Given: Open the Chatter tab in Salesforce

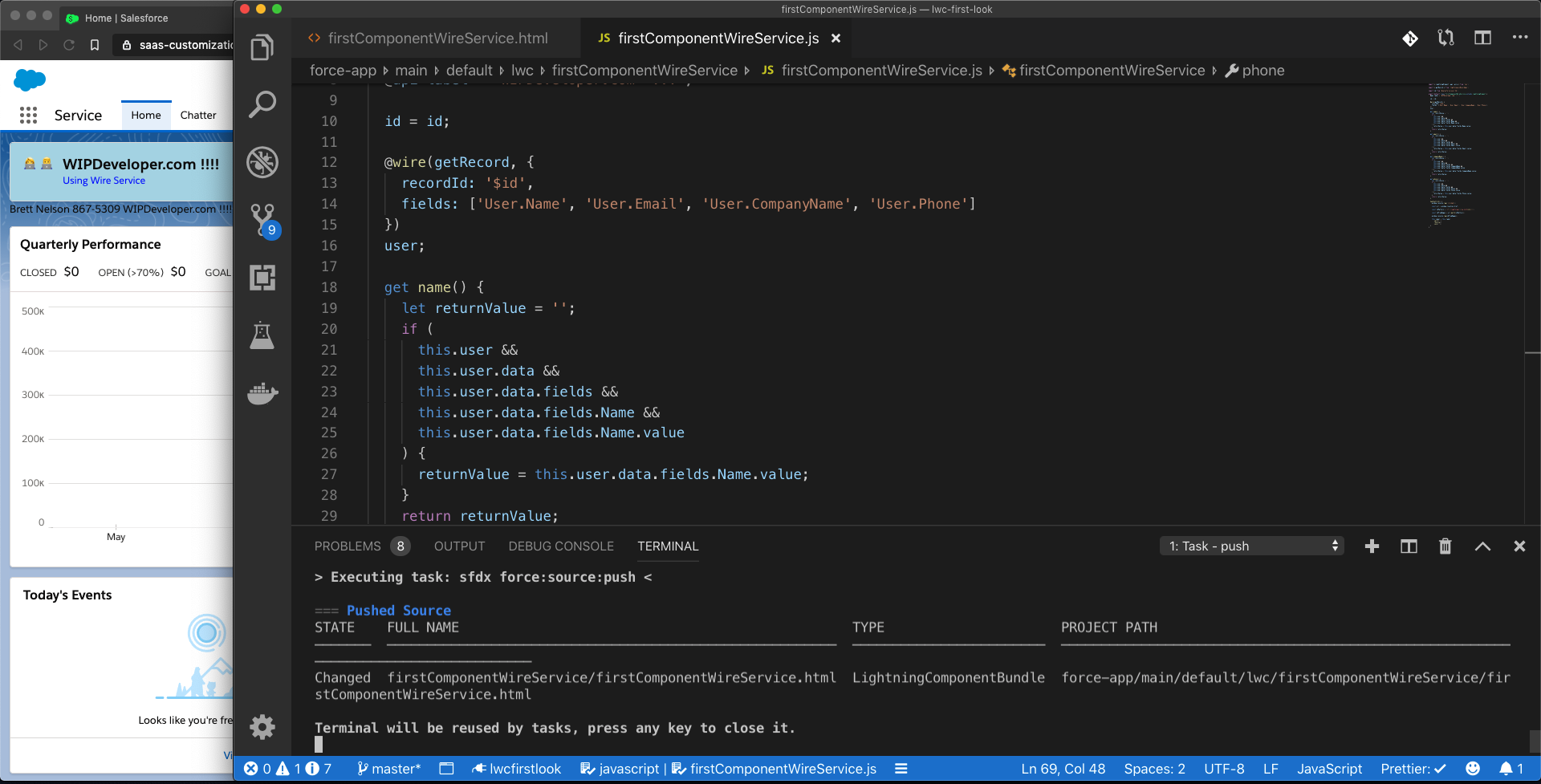Looking at the screenshot, I should coord(198,116).
